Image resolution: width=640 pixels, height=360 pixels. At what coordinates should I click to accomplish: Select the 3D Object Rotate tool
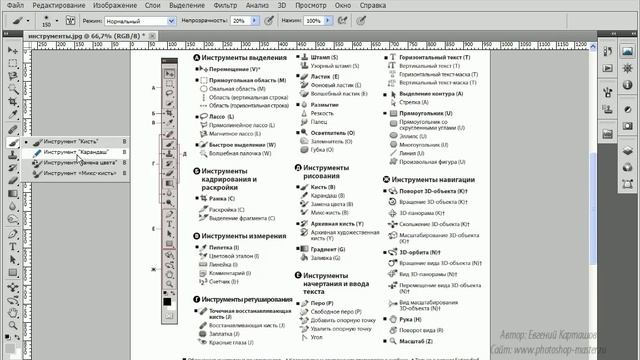[x=13, y=287]
